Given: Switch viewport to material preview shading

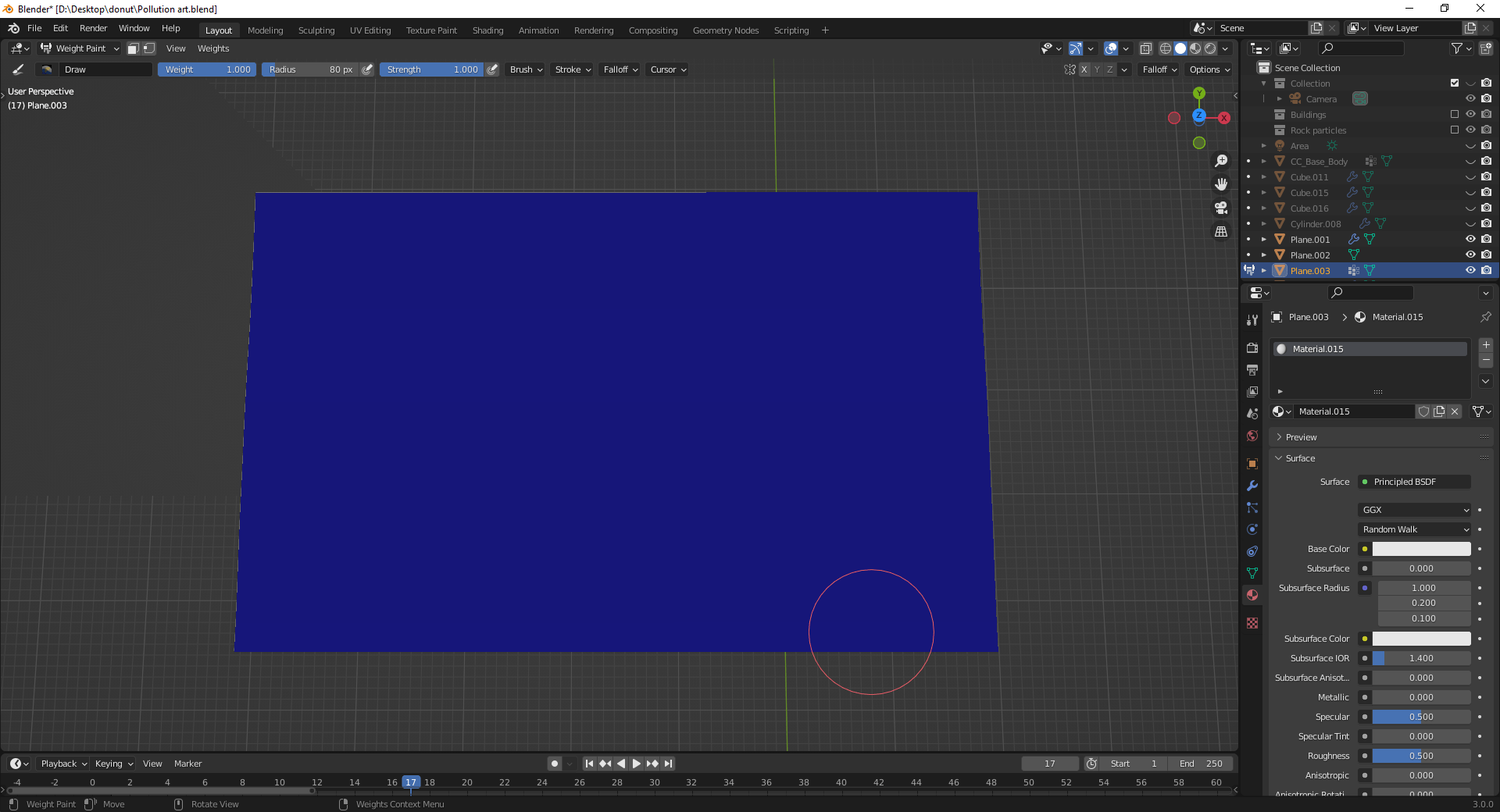Looking at the screenshot, I should 1195,48.
